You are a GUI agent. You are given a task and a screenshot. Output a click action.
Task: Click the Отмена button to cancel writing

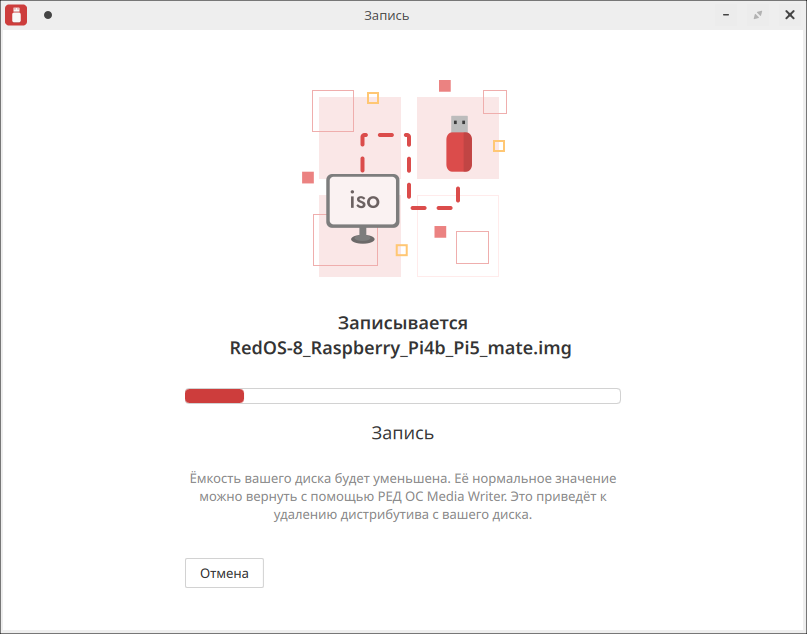pyautogui.click(x=224, y=573)
